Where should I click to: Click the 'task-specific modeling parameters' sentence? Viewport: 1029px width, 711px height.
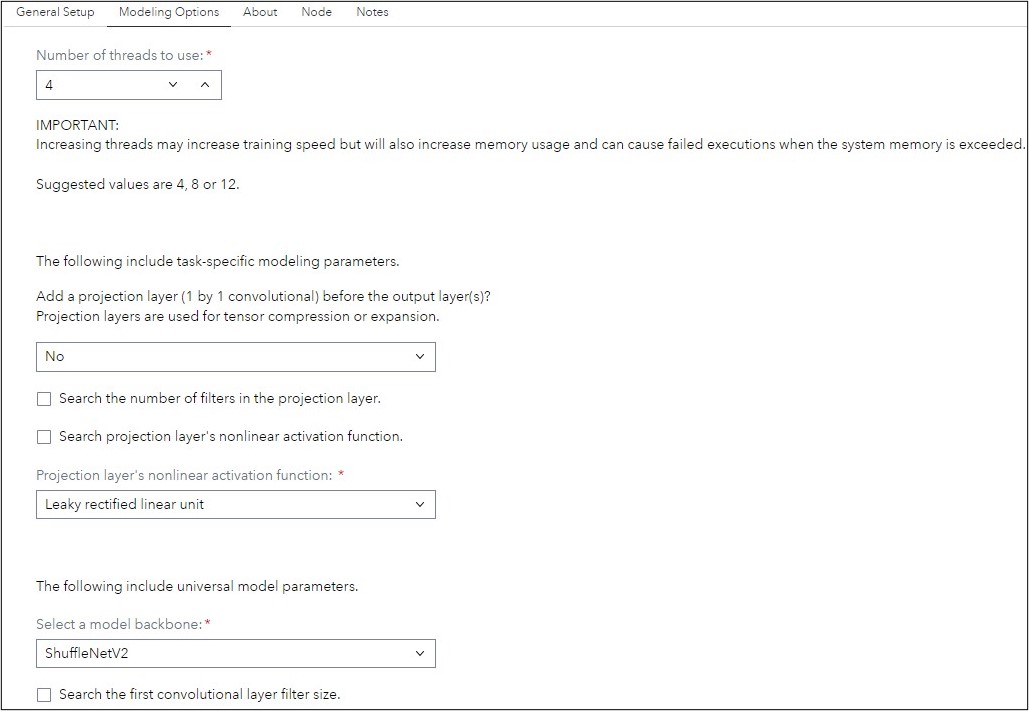pyautogui.click(x=217, y=261)
